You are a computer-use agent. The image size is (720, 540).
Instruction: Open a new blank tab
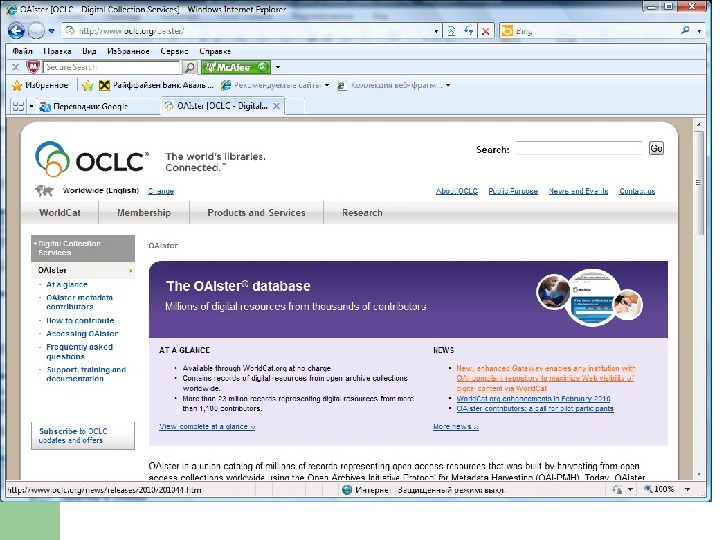[295, 106]
